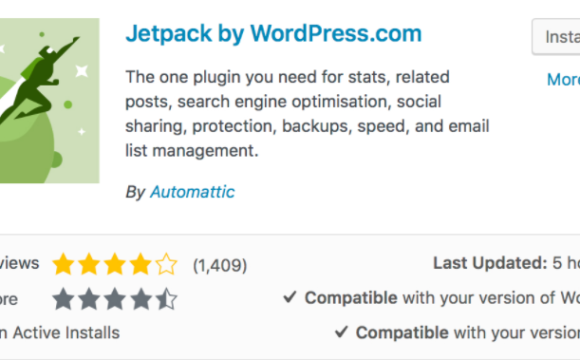Click the Install button
This screenshot has width=580, height=360.
click(x=556, y=37)
